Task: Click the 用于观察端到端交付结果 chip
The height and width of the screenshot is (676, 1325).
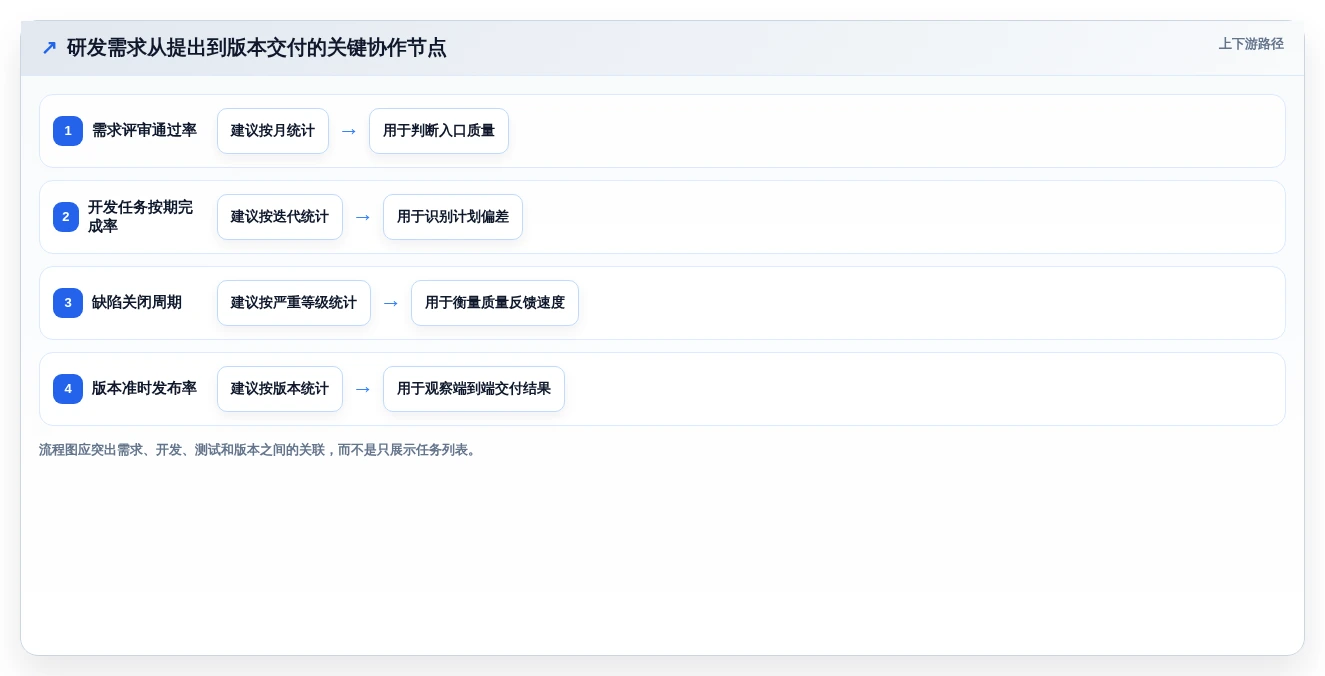Action: pyautogui.click(x=474, y=389)
